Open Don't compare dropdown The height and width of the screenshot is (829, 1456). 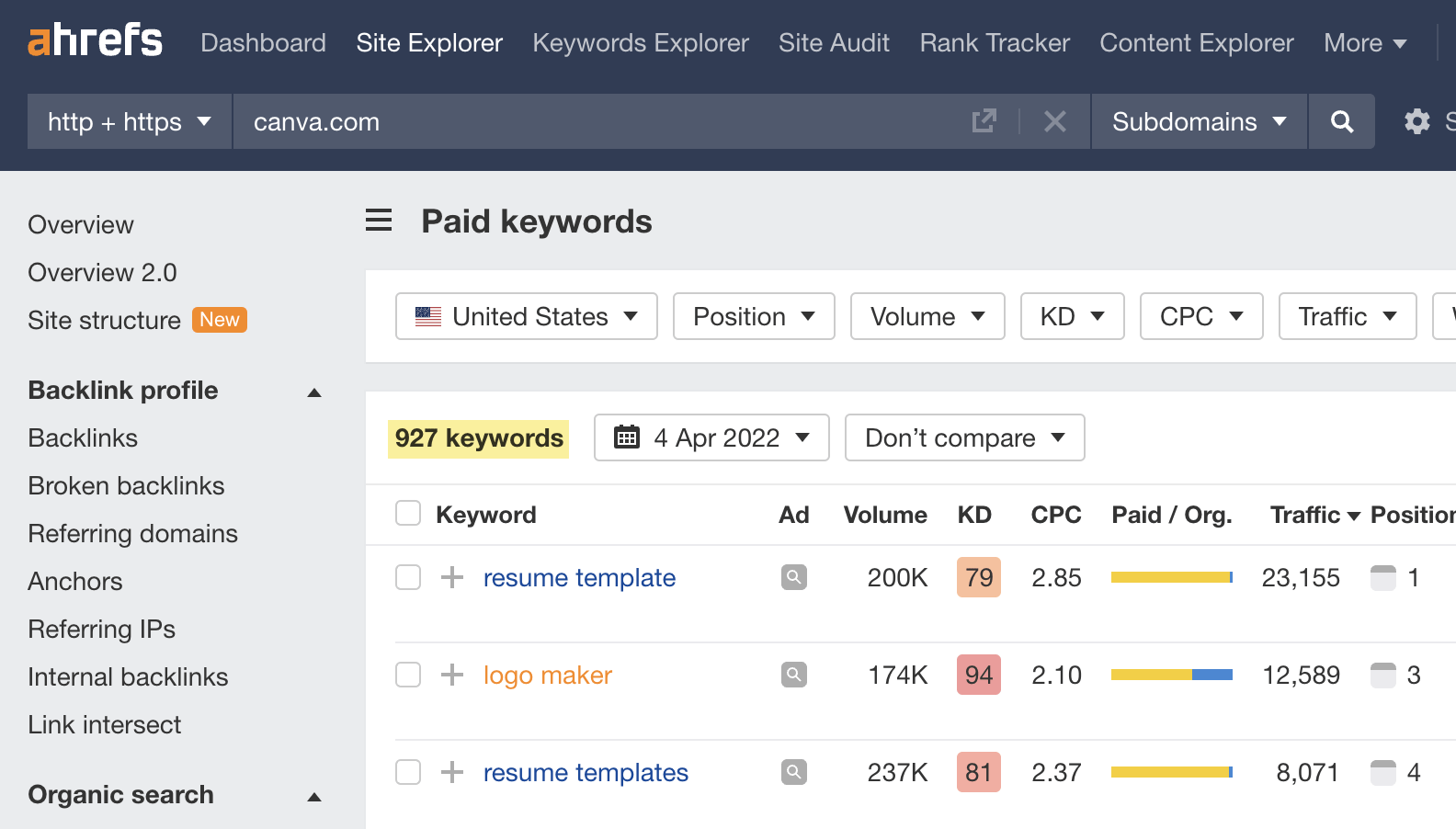click(x=965, y=437)
